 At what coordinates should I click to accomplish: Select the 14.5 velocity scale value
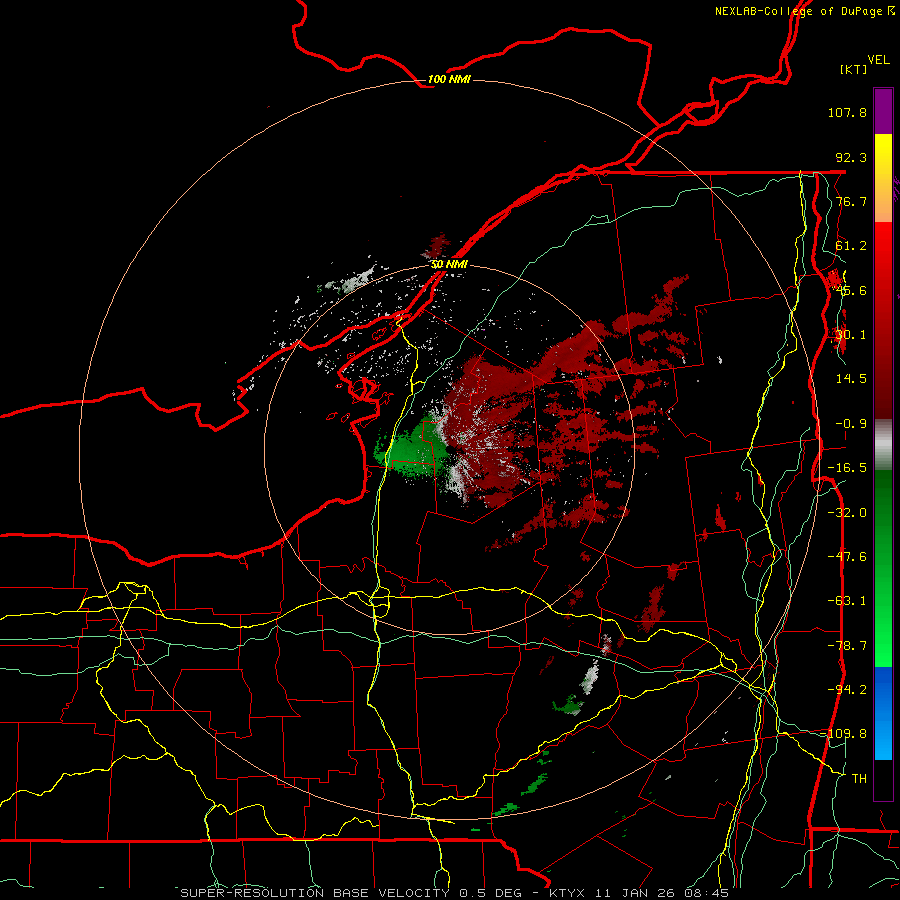tap(851, 379)
